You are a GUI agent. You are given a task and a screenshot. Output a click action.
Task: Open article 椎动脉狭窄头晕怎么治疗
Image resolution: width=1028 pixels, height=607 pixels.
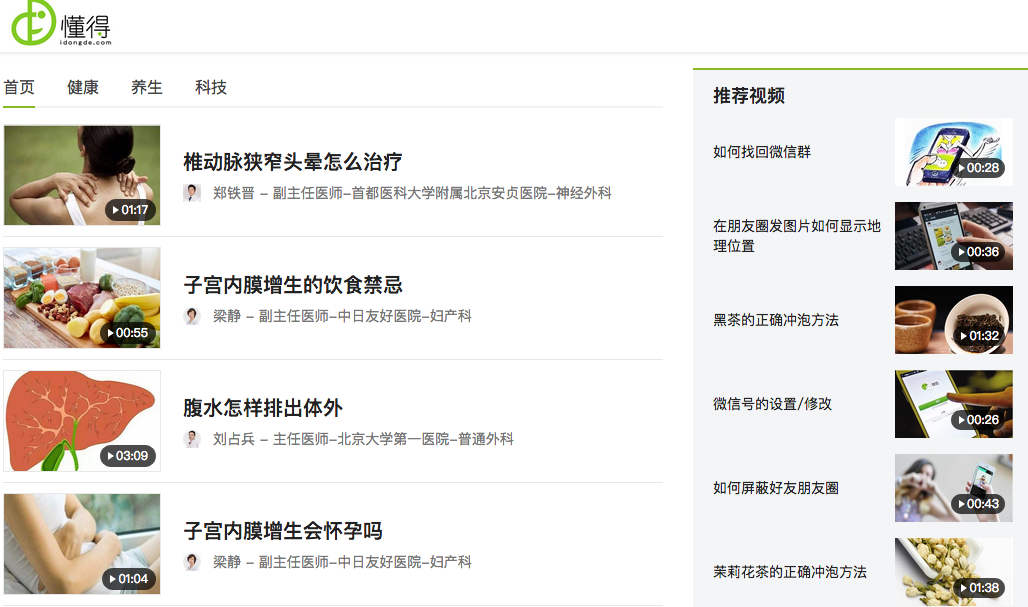(x=292, y=162)
